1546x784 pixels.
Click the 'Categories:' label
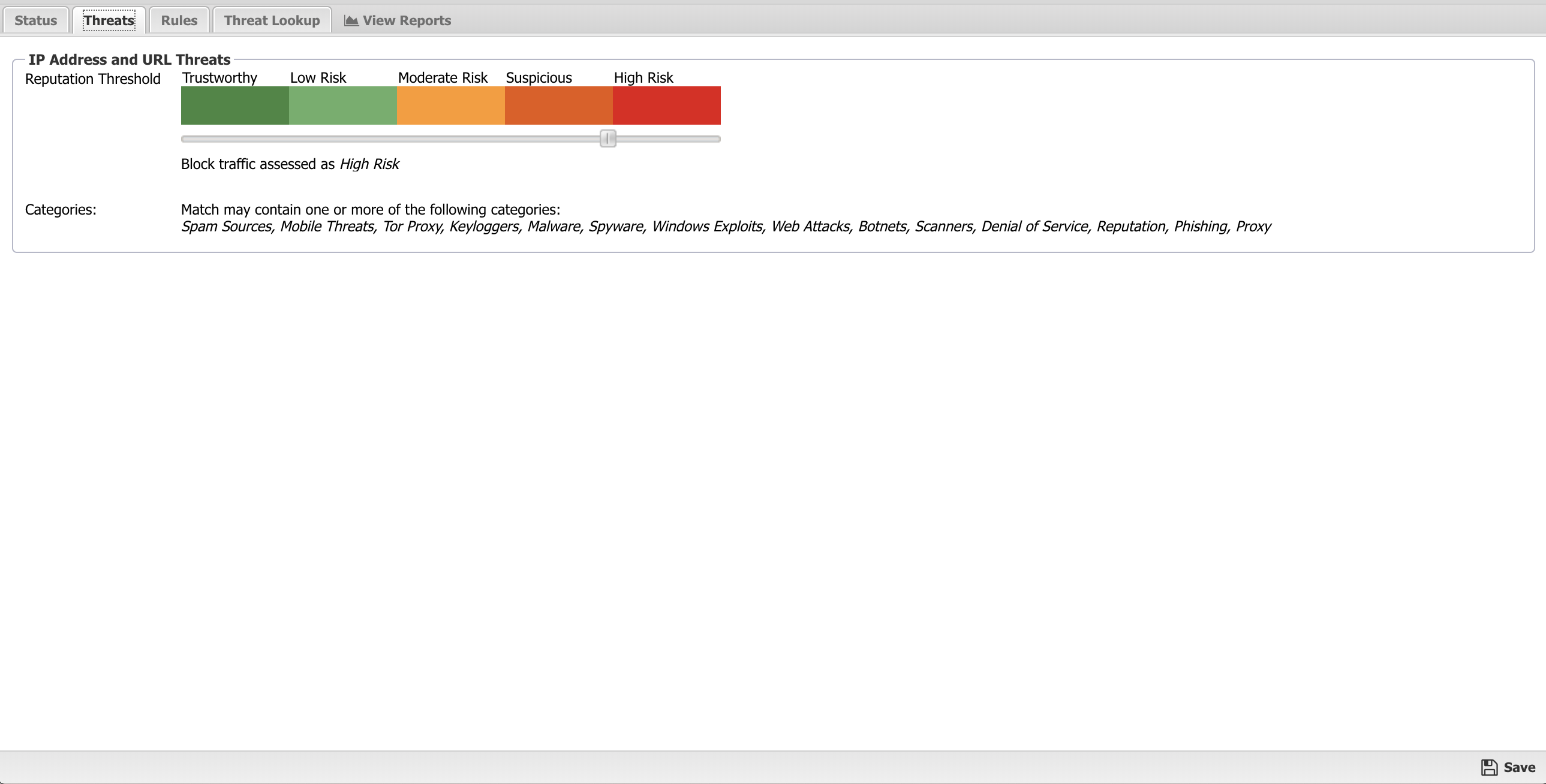pyautogui.click(x=61, y=210)
